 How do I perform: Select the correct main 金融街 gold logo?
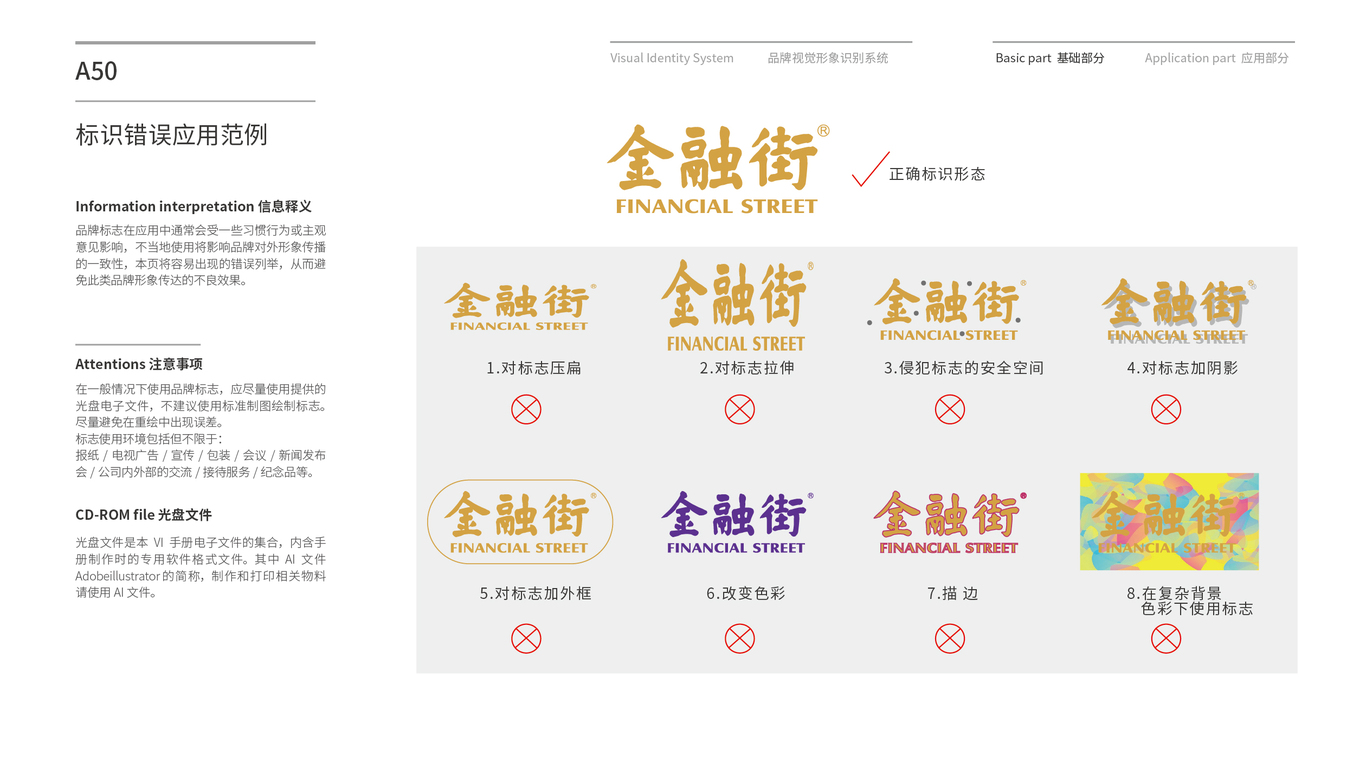[718, 169]
